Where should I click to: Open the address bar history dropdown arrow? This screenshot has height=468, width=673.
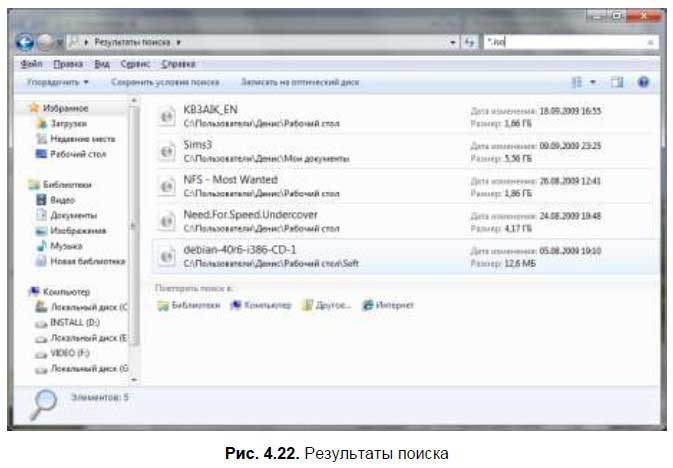pyautogui.click(x=454, y=43)
